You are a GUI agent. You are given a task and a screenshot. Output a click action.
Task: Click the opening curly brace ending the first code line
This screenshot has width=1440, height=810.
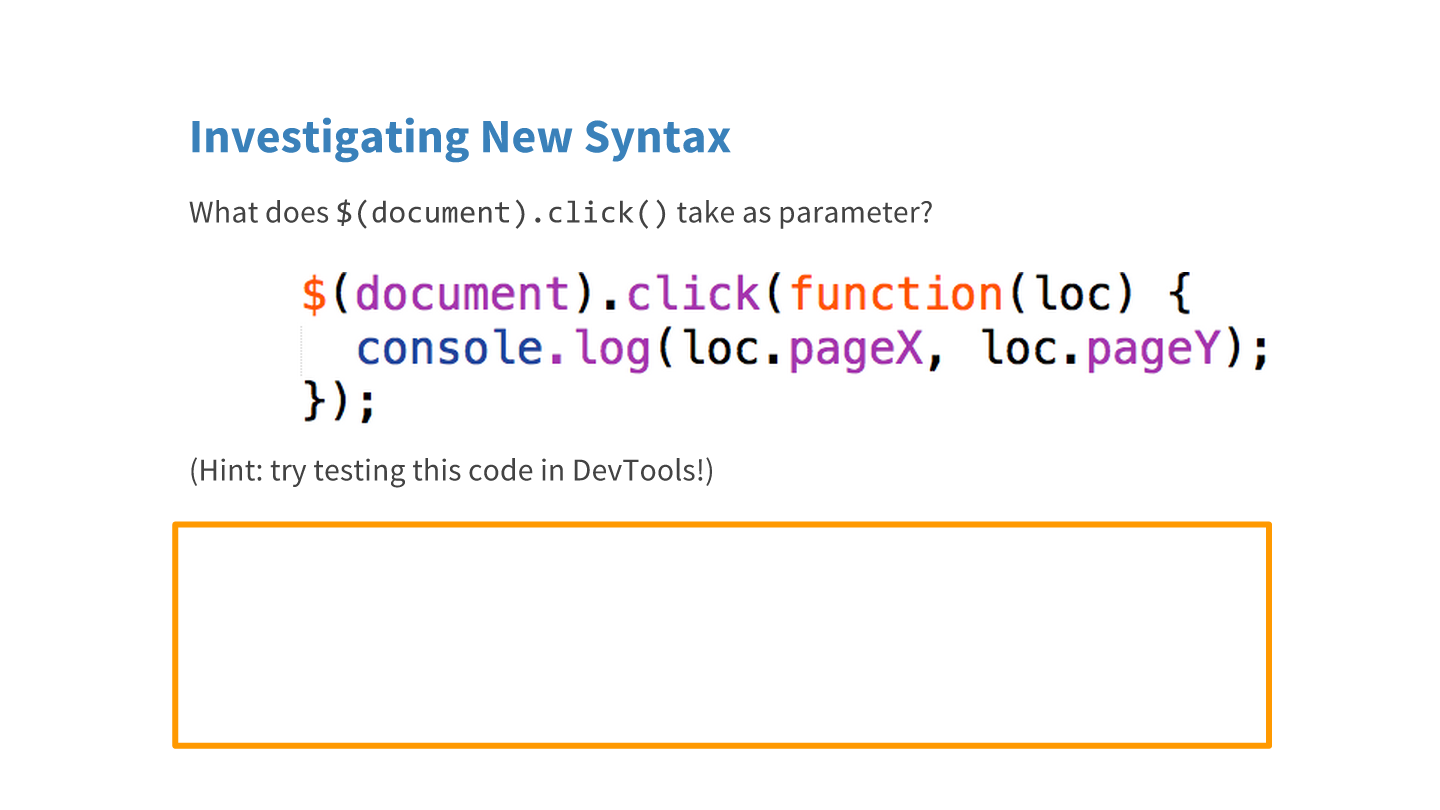(x=1180, y=294)
